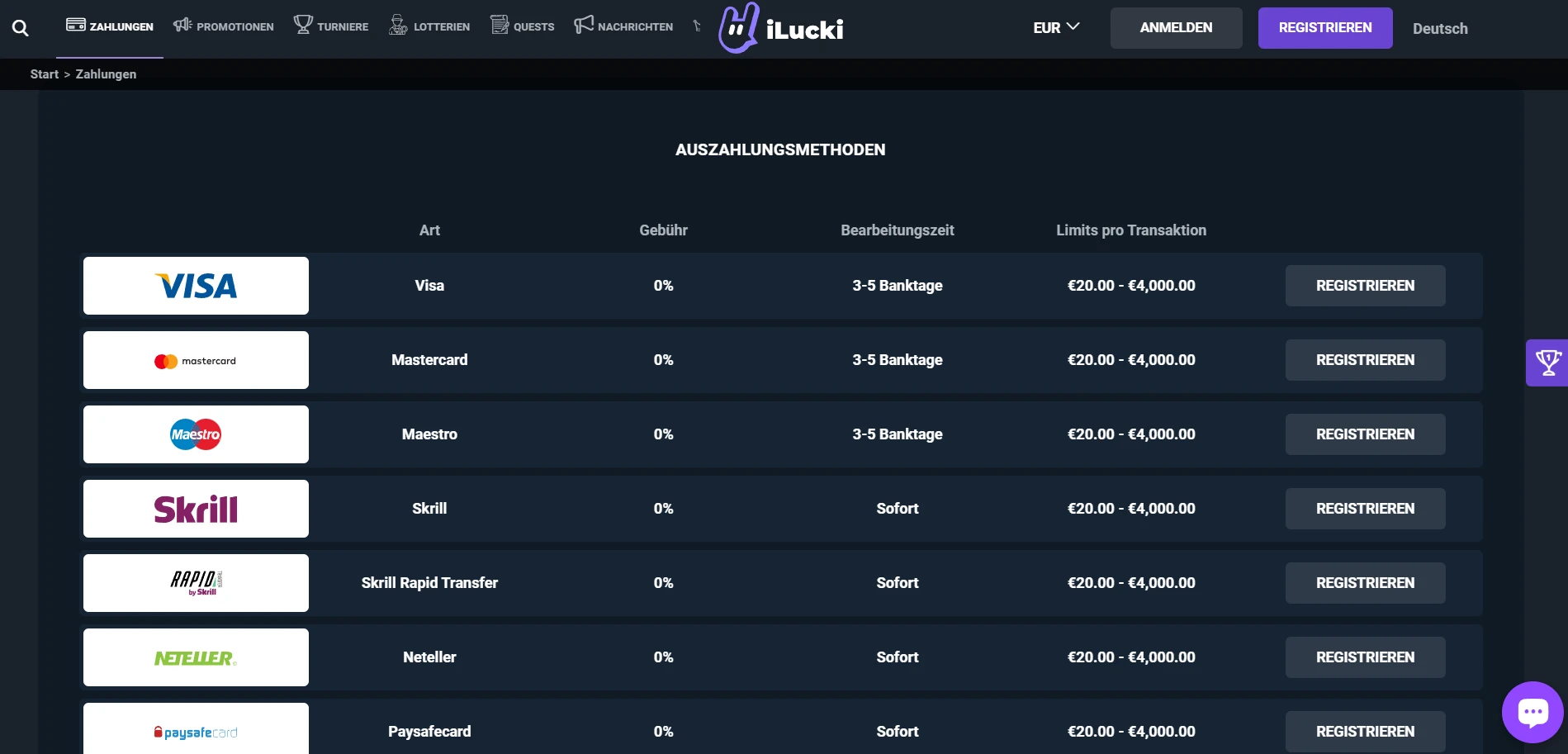Image resolution: width=1568 pixels, height=754 pixels.
Task: Open the live chat bubble
Action: click(x=1532, y=712)
